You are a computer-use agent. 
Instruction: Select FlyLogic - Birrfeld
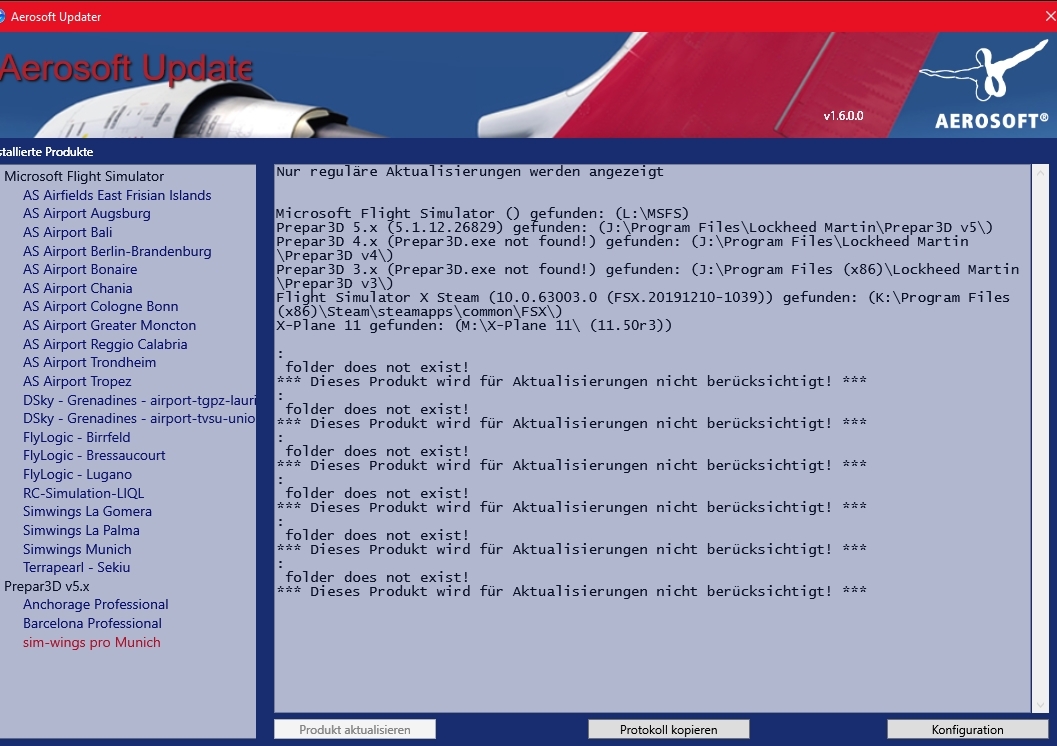77,437
